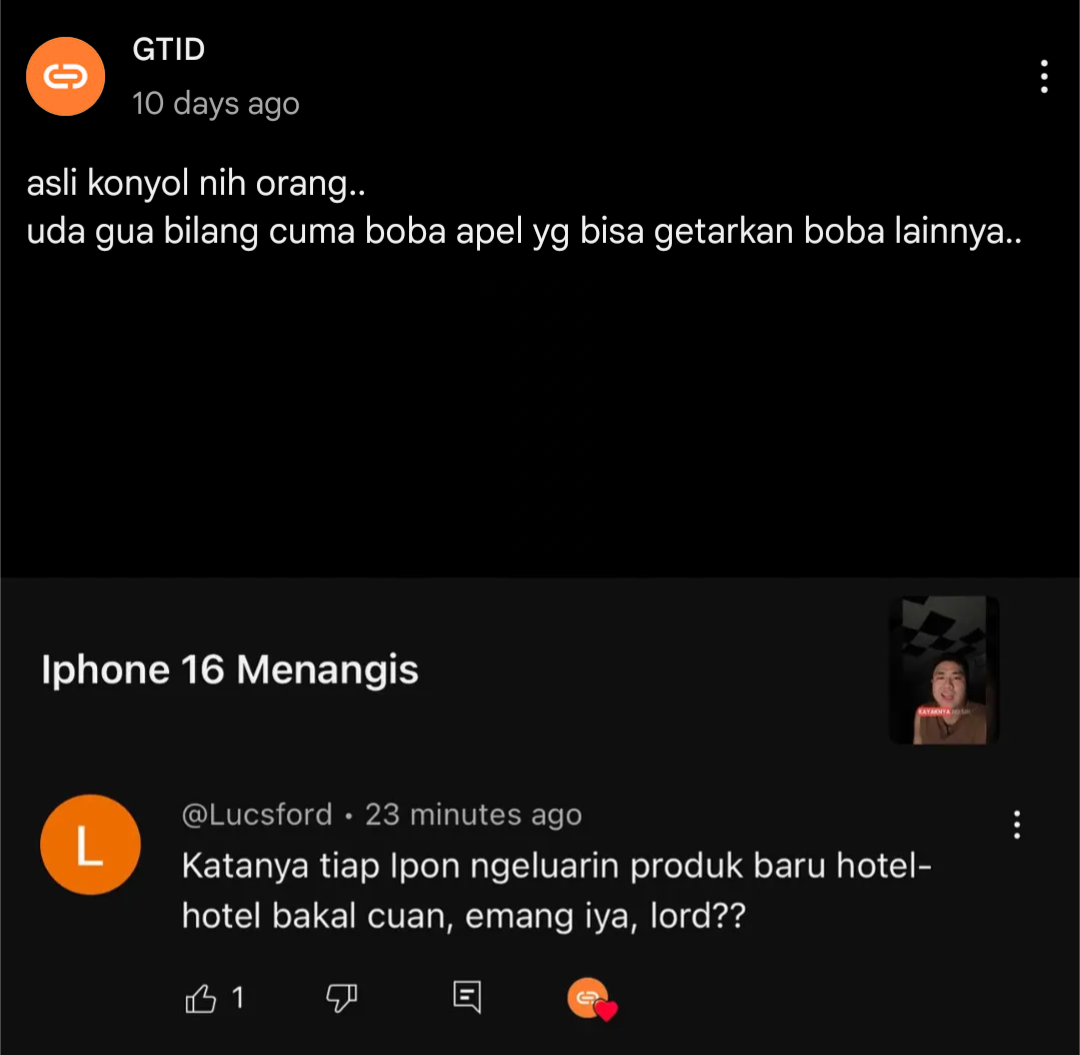Tap the creator heart badge
Image resolution: width=1080 pixels, height=1055 pixels.
tap(592, 999)
